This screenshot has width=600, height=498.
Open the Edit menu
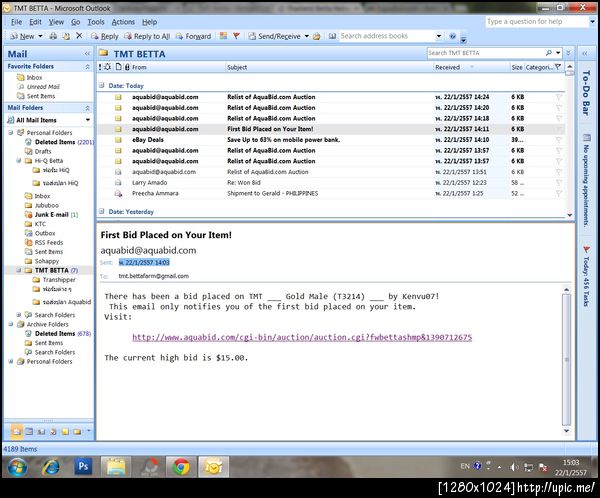[36, 22]
